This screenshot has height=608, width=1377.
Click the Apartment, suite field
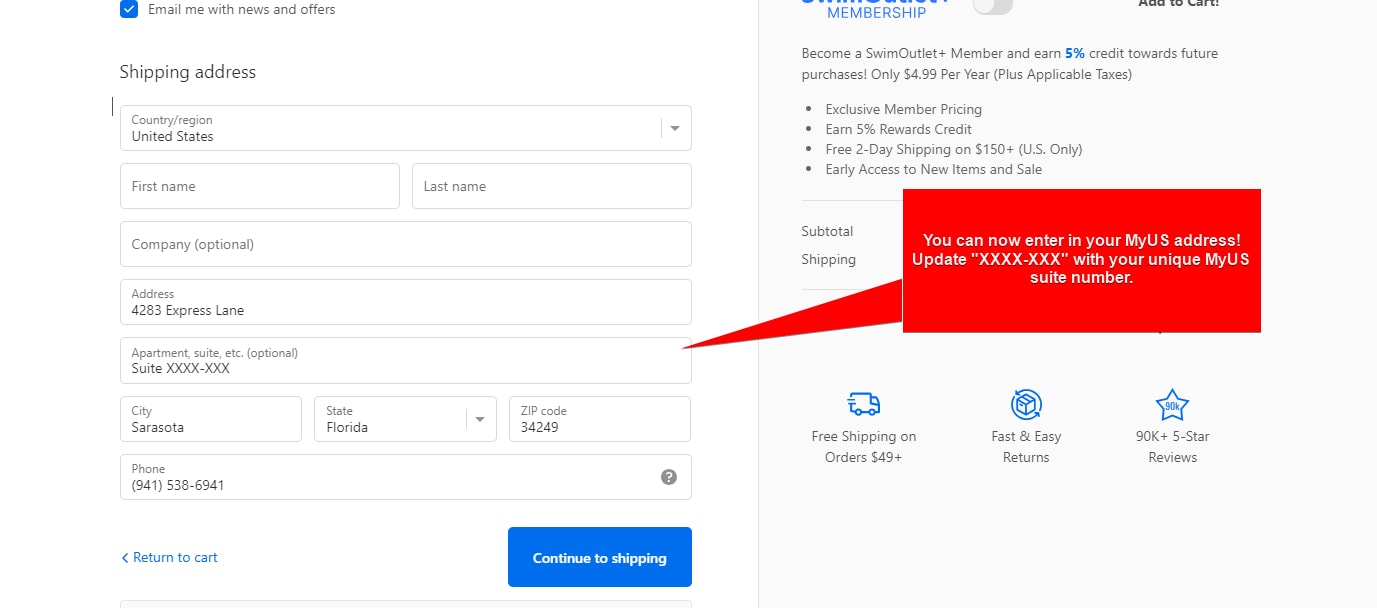(x=406, y=361)
